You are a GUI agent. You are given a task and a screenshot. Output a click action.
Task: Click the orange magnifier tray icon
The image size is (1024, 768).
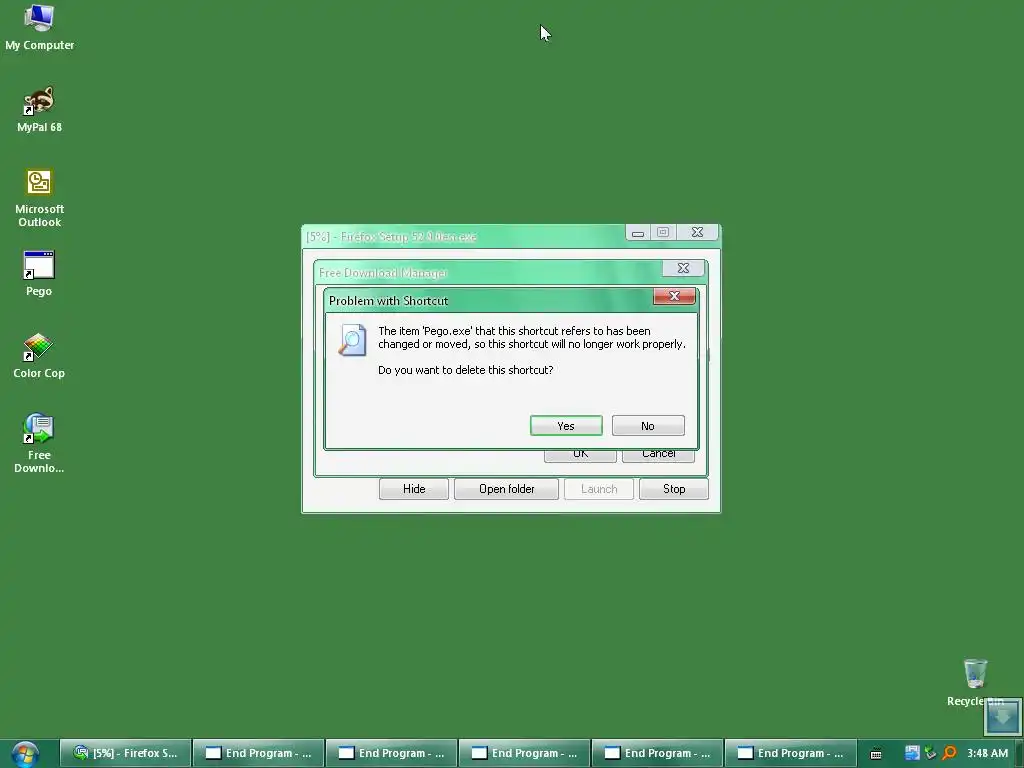[x=950, y=753]
